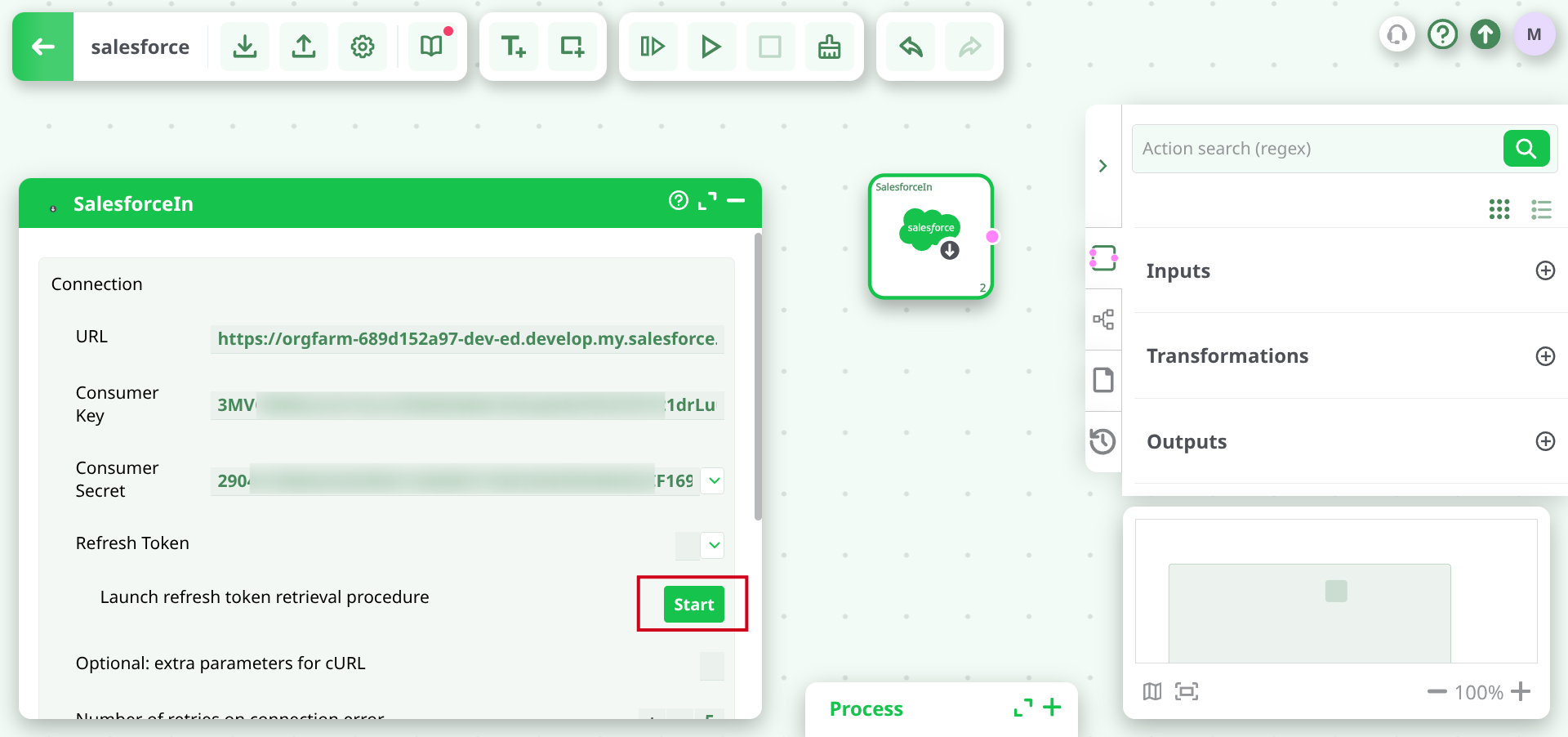Expand the Inputs category
Screen dimensions: 1568x737
[x=1545, y=270]
